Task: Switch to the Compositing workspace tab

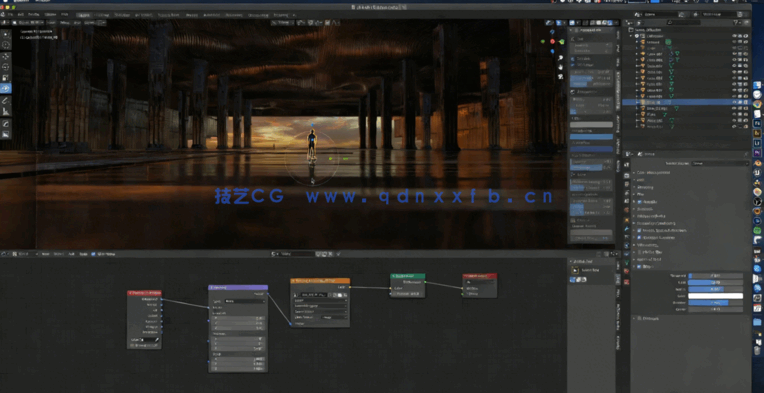Action: point(258,15)
